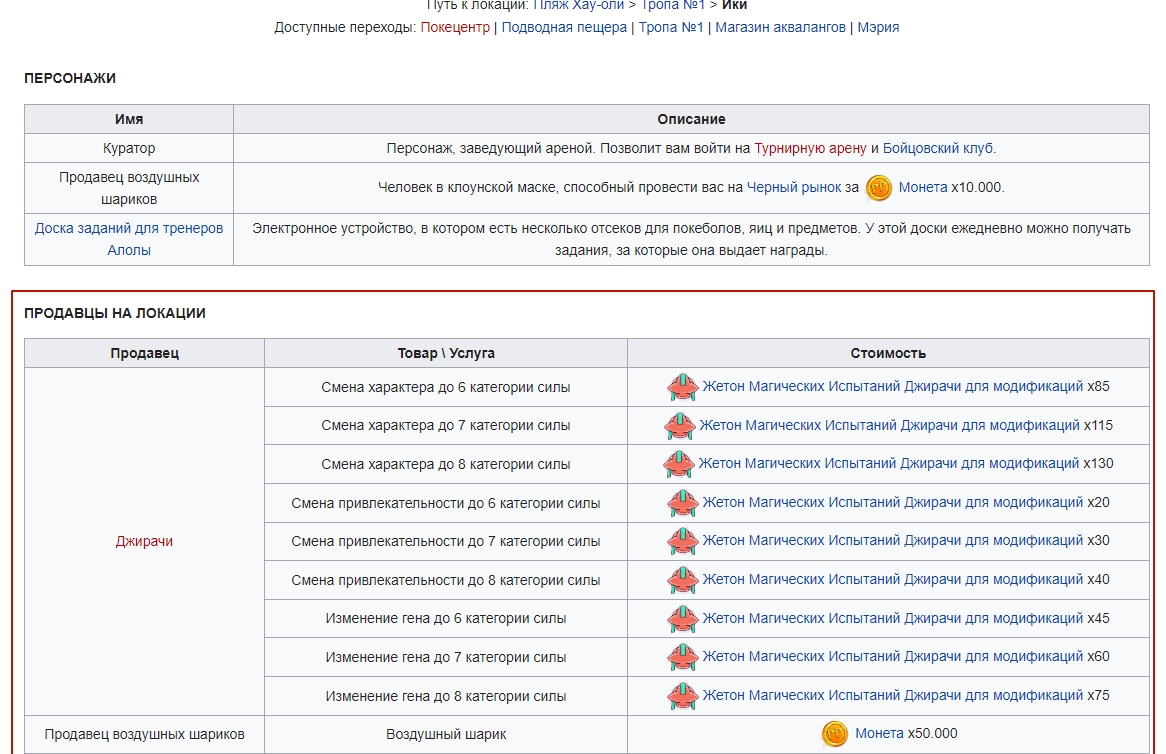Open the Джирачи seller link
This screenshot has width=1166, height=754.
tap(144, 541)
